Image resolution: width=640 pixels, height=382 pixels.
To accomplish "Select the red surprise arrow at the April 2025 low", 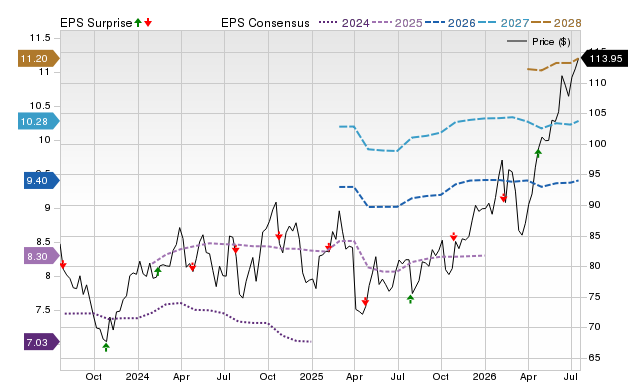I will [365, 302].
